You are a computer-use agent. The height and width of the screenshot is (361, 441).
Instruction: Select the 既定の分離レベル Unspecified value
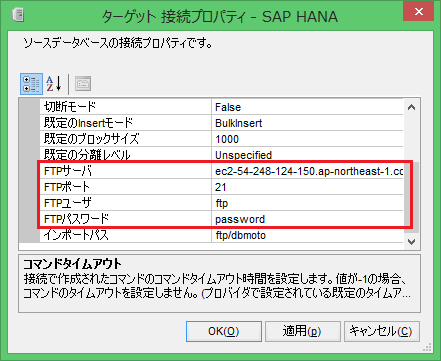pyautogui.click(x=307, y=155)
